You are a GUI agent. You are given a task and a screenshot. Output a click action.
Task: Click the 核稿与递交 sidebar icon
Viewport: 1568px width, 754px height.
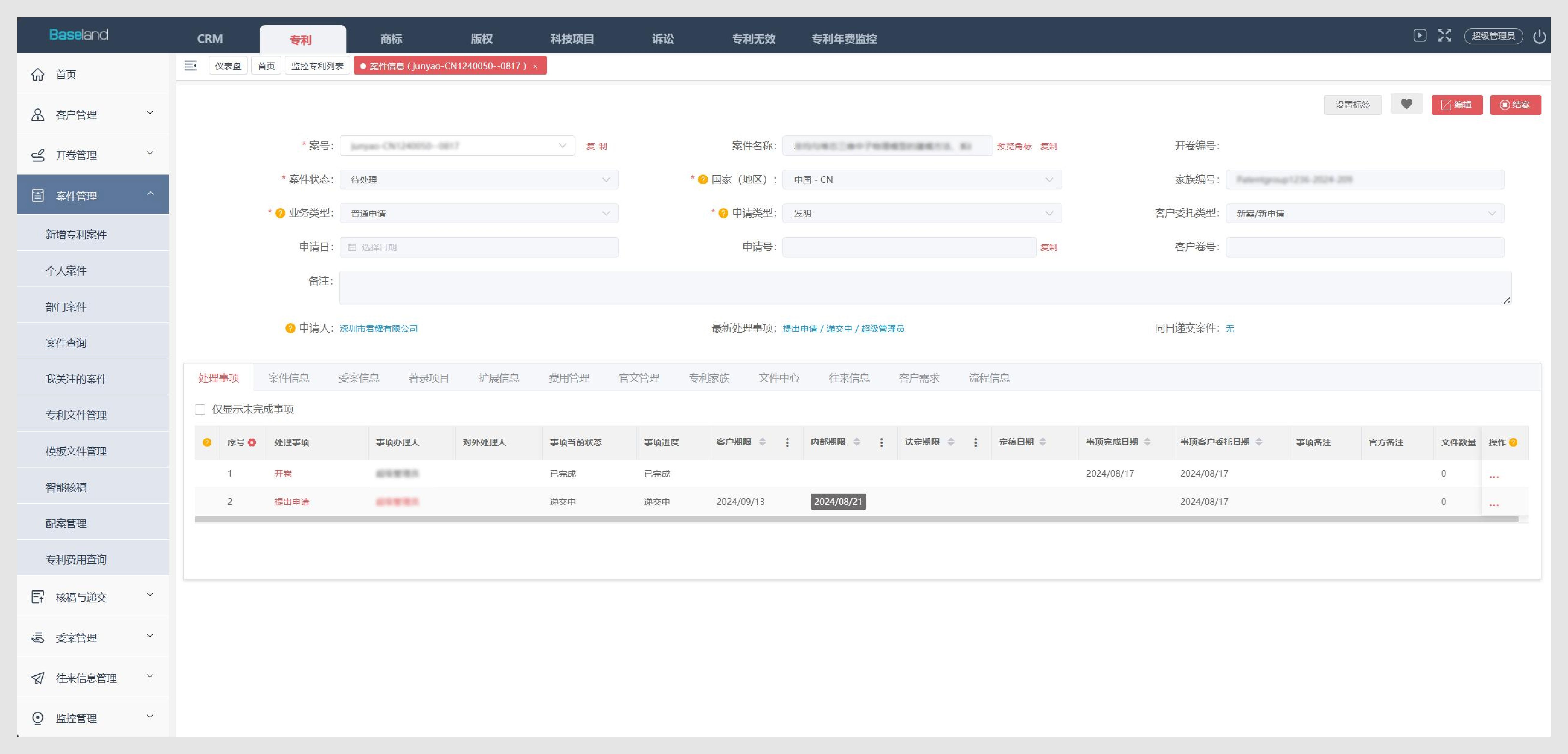point(38,597)
